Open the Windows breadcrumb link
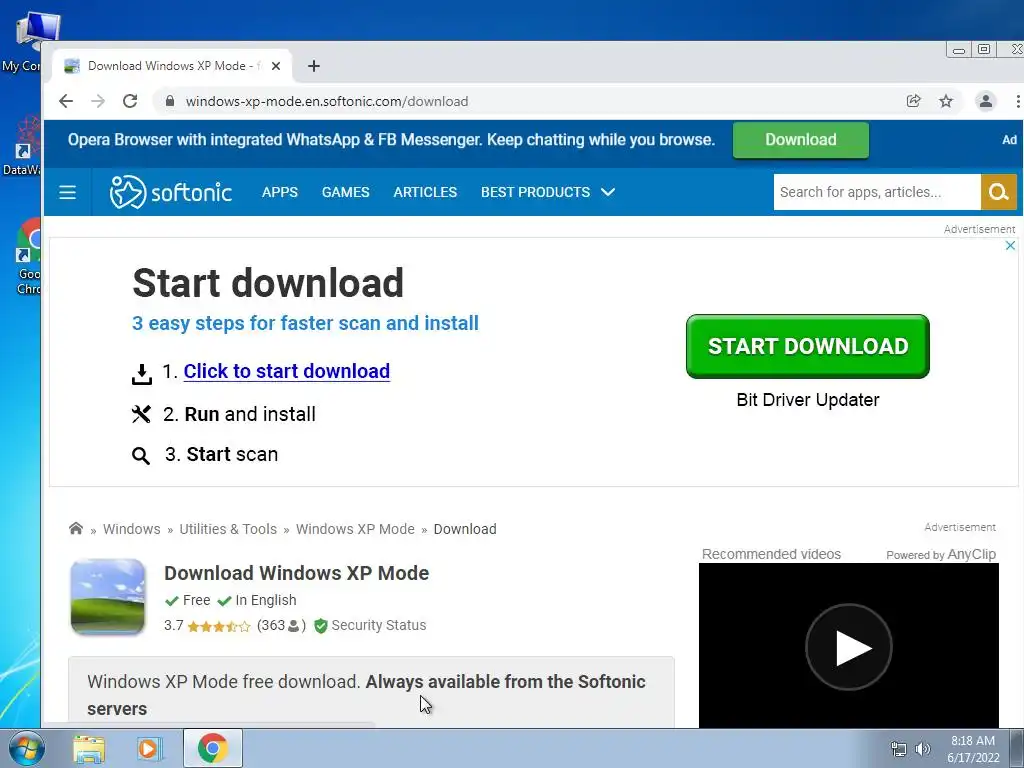 click(131, 529)
